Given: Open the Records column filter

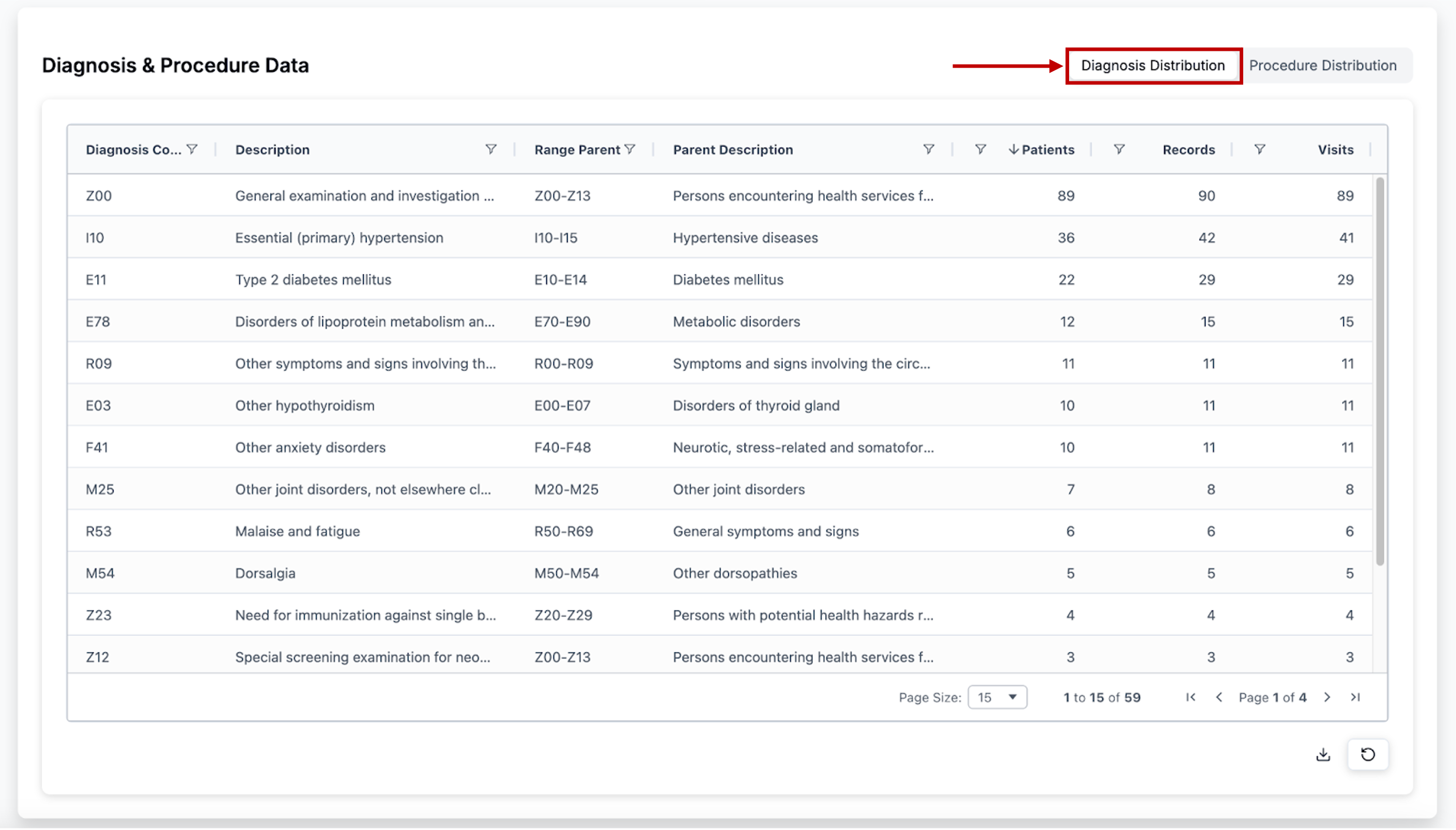Looking at the screenshot, I should (x=1119, y=149).
